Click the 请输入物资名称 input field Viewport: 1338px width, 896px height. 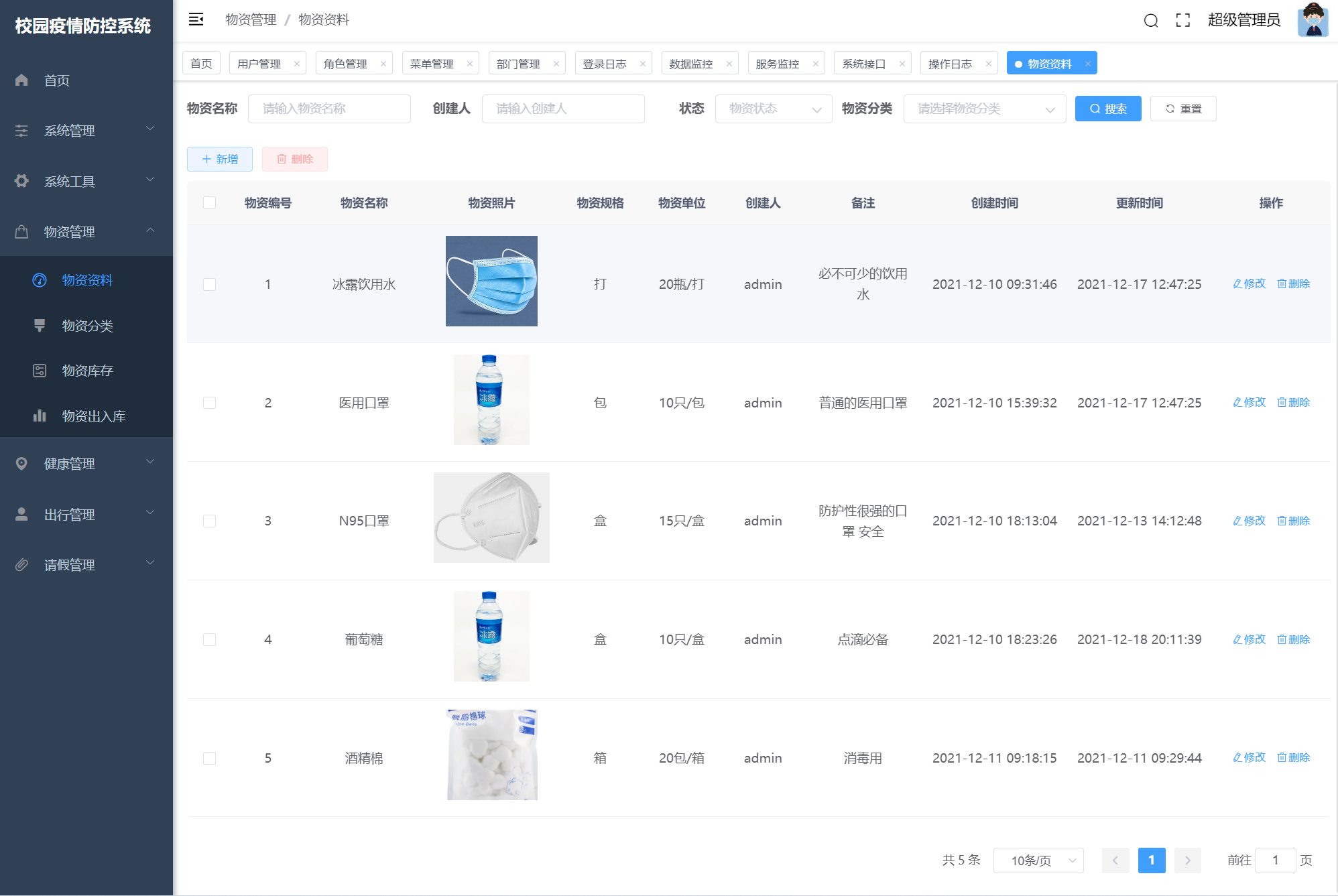click(329, 109)
